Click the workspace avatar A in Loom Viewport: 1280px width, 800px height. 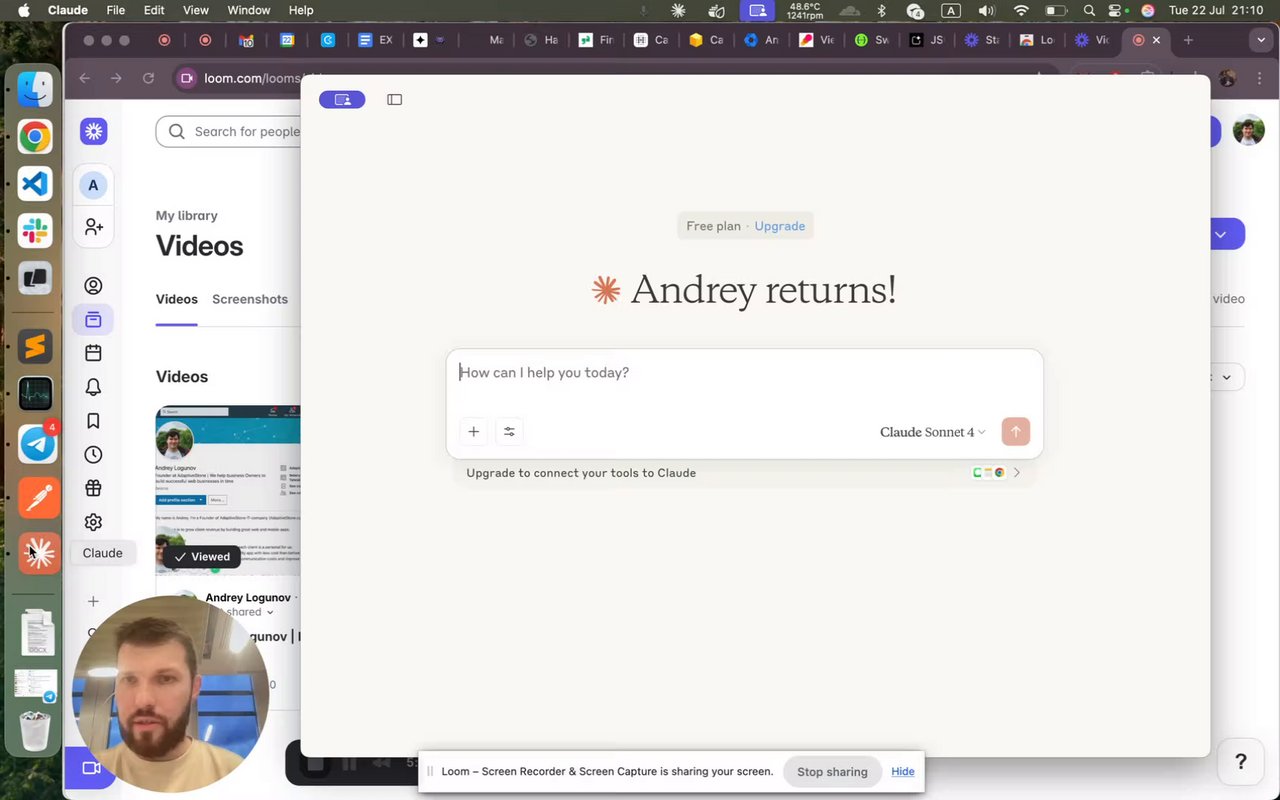click(x=93, y=185)
